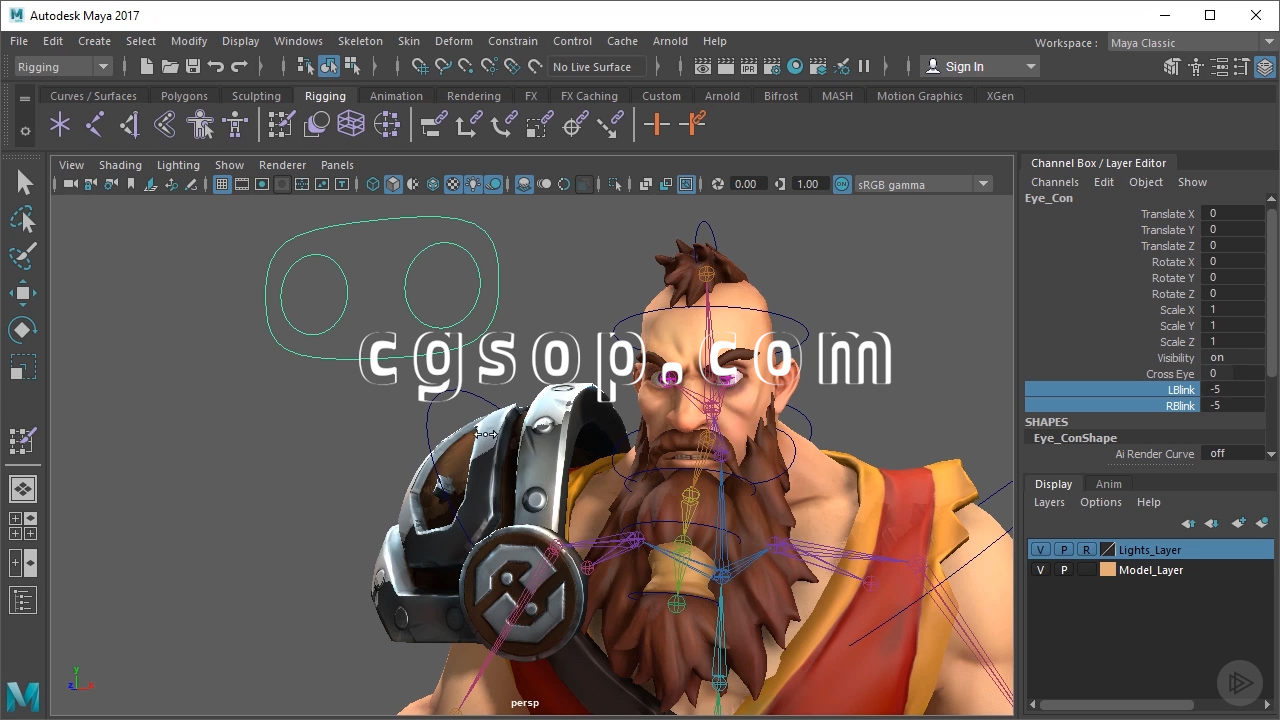This screenshot has height=720, width=1280.
Task: Toggle color management ON button in viewport
Action: [x=842, y=184]
